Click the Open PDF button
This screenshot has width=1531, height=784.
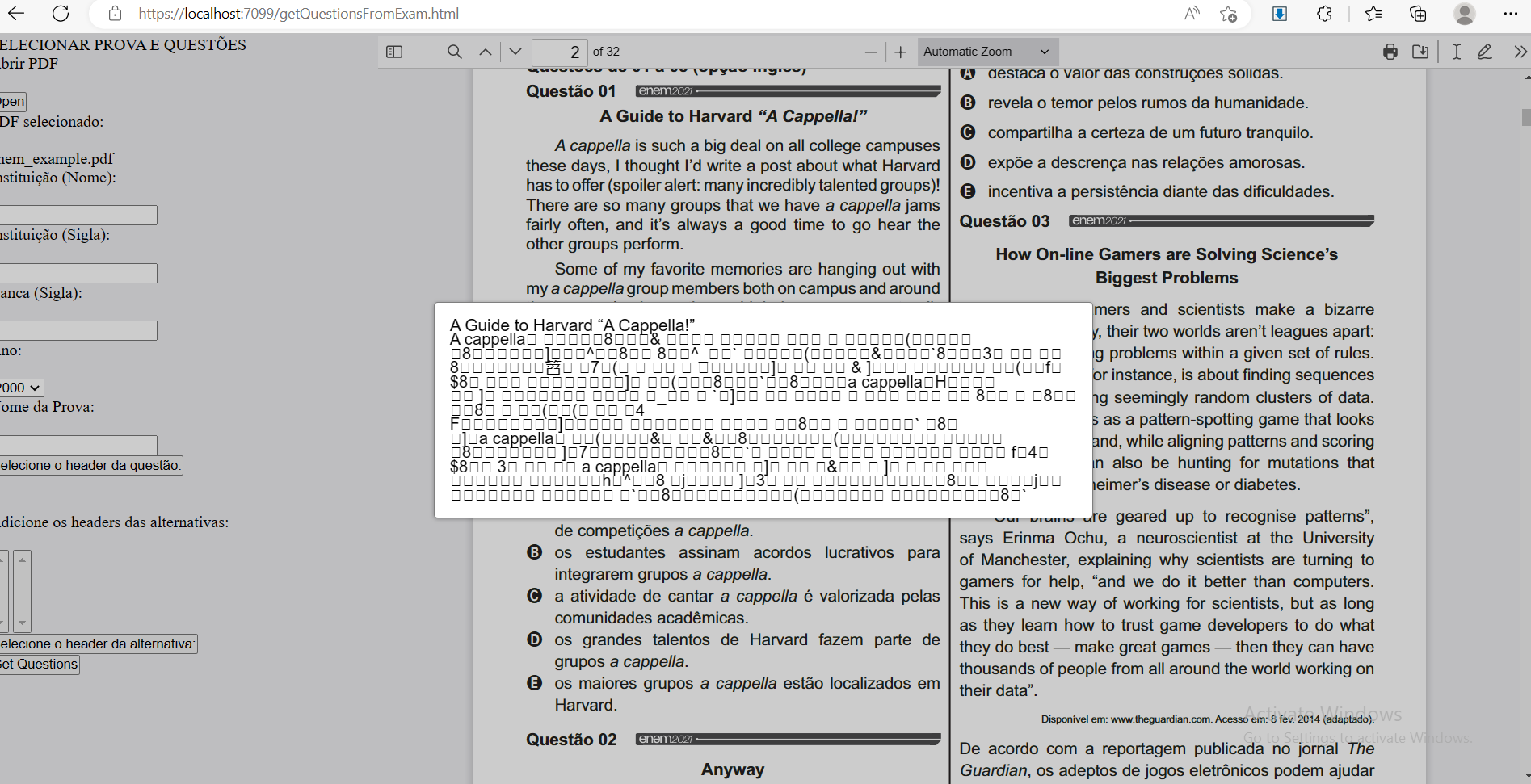click(x=13, y=101)
